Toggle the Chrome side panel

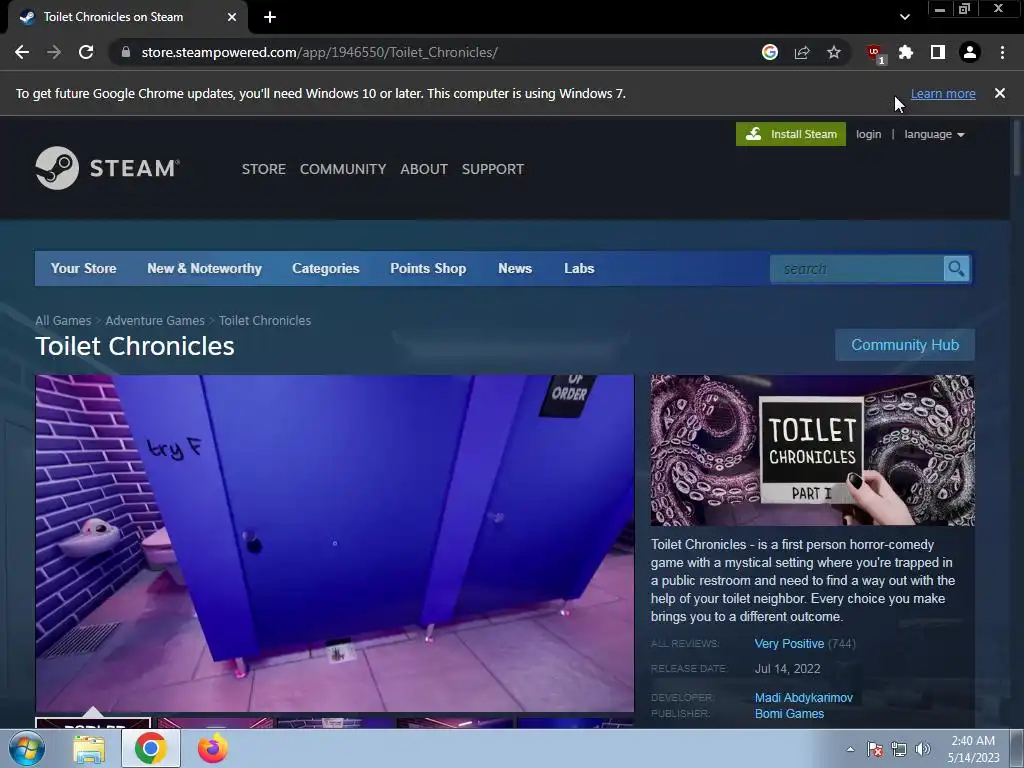click(938, 52)
